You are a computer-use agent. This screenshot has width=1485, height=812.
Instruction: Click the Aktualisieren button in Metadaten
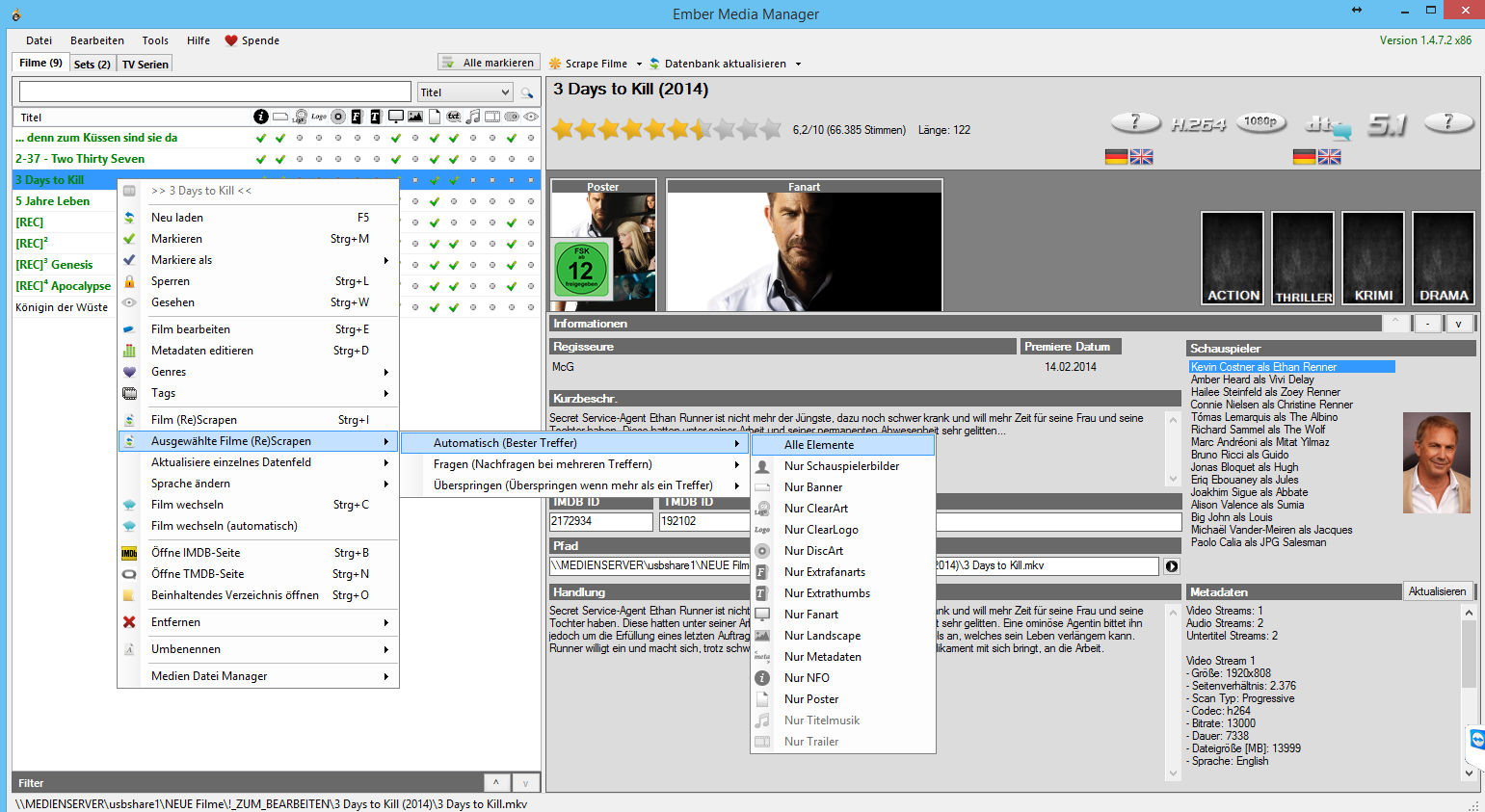pos(1437,591)
